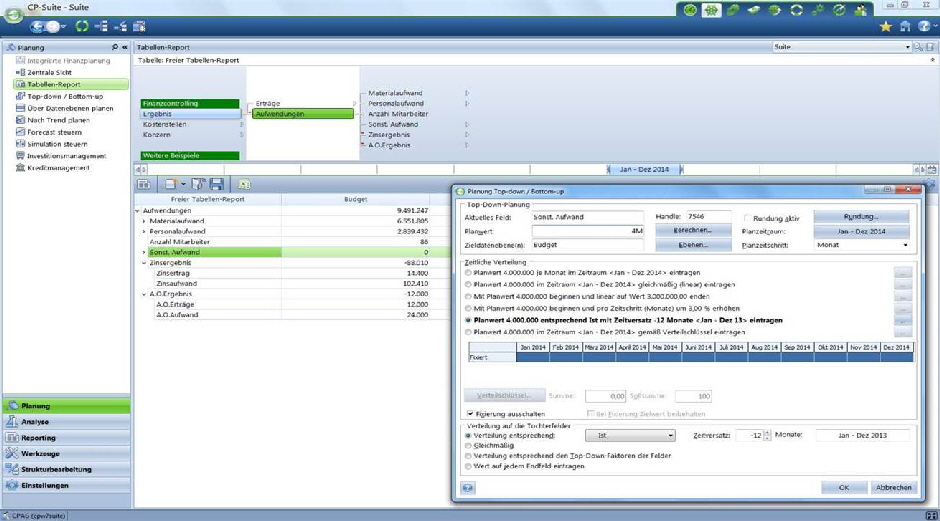This screenshot has height=521, width=940.
Task: Confirm the dialog with OK
Action: click(x=843, y=487)
